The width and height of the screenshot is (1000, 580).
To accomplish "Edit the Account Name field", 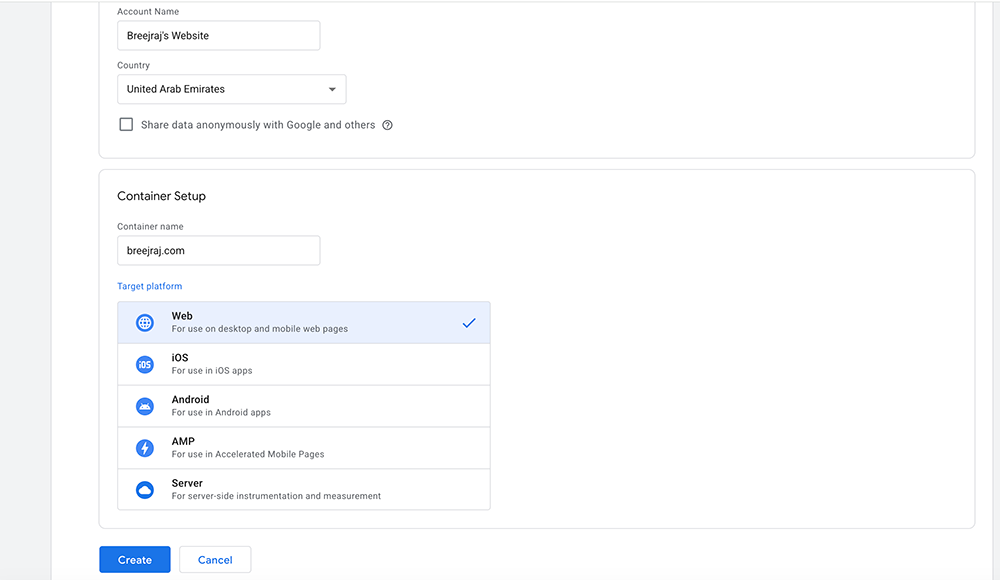I will 218,35.
